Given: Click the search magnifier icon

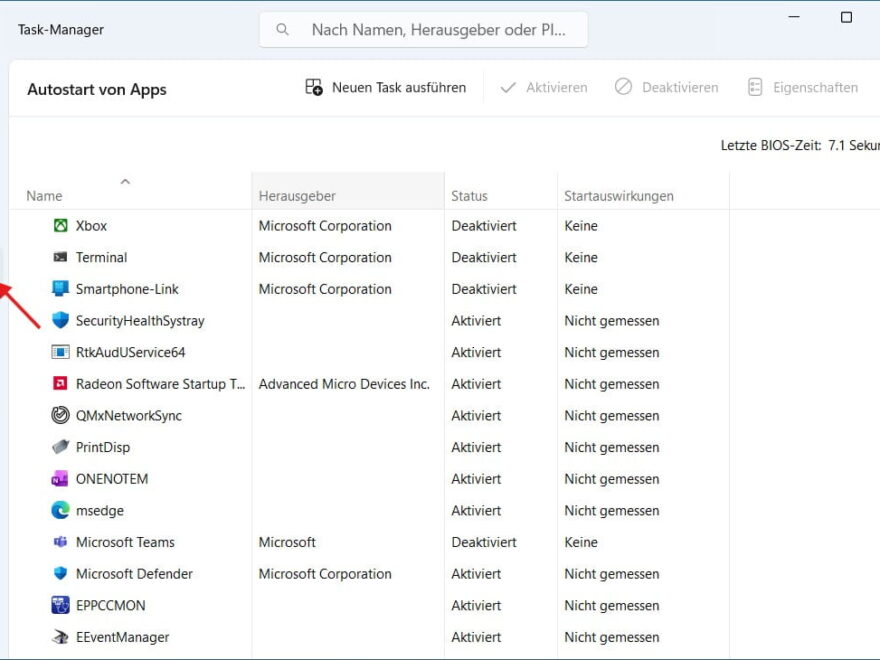Looking at the screenshot, I should point(283,29).
